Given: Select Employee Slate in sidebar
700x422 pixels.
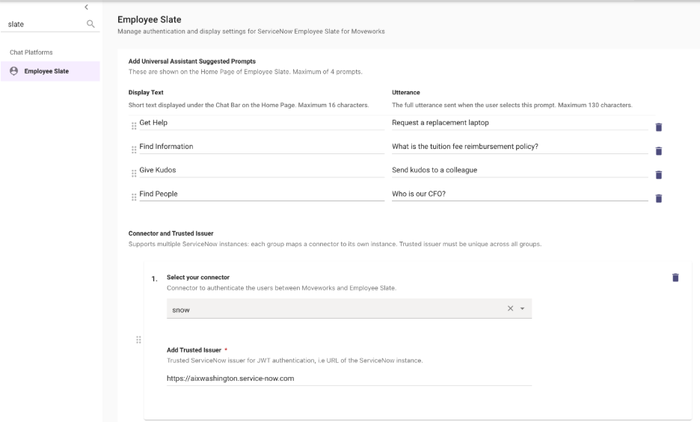Looking at the screenshot, I should click(50, 71).
